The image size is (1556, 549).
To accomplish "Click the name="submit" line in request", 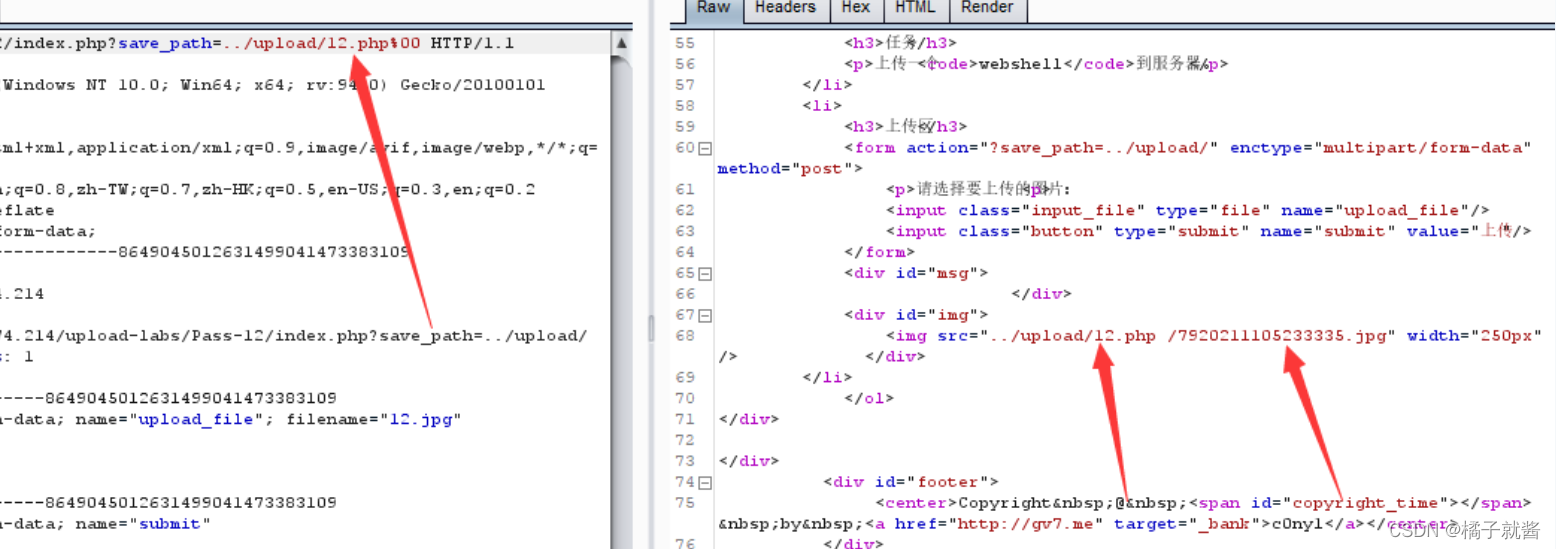I will [x=106, y=523].
